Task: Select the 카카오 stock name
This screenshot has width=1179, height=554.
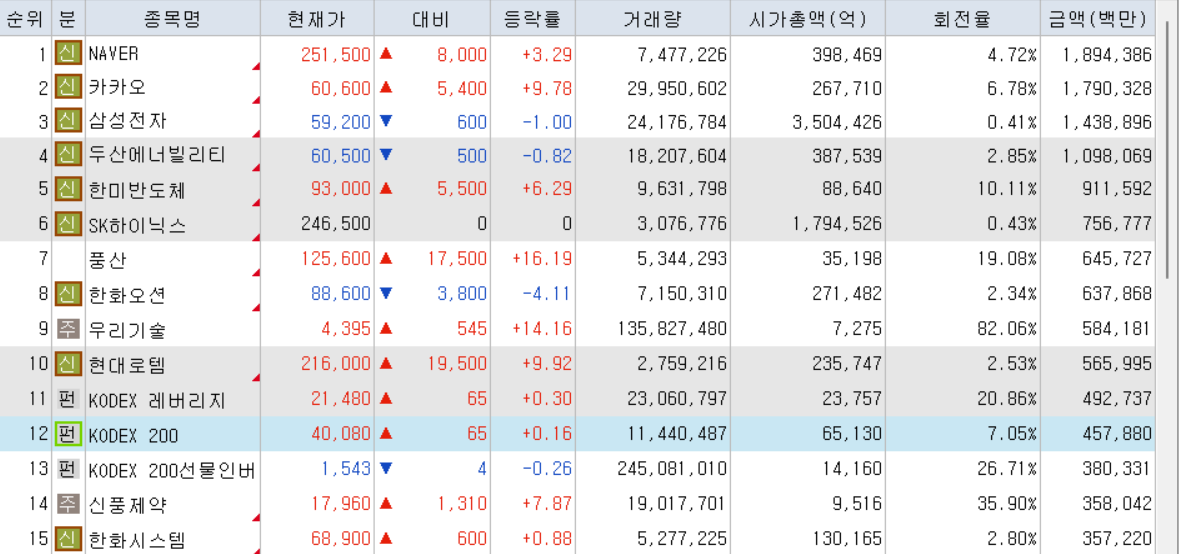Action: coord(117,88)
